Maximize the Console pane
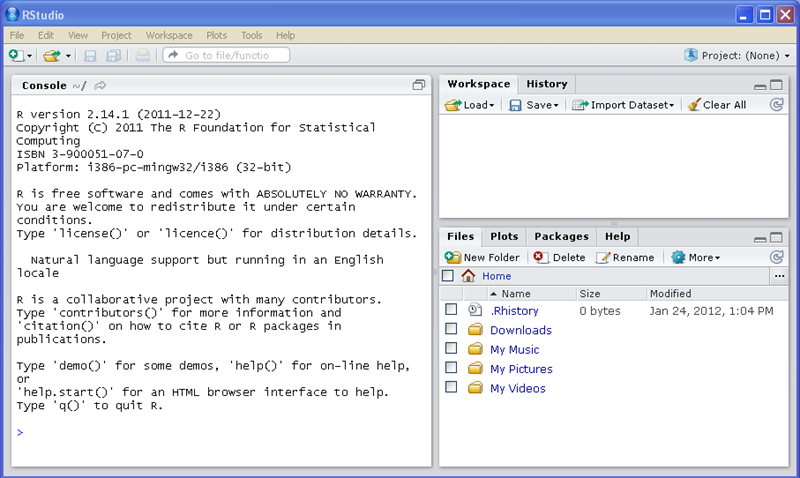The width and height of the screenshot is (800, 478). (x=419, y=86)
